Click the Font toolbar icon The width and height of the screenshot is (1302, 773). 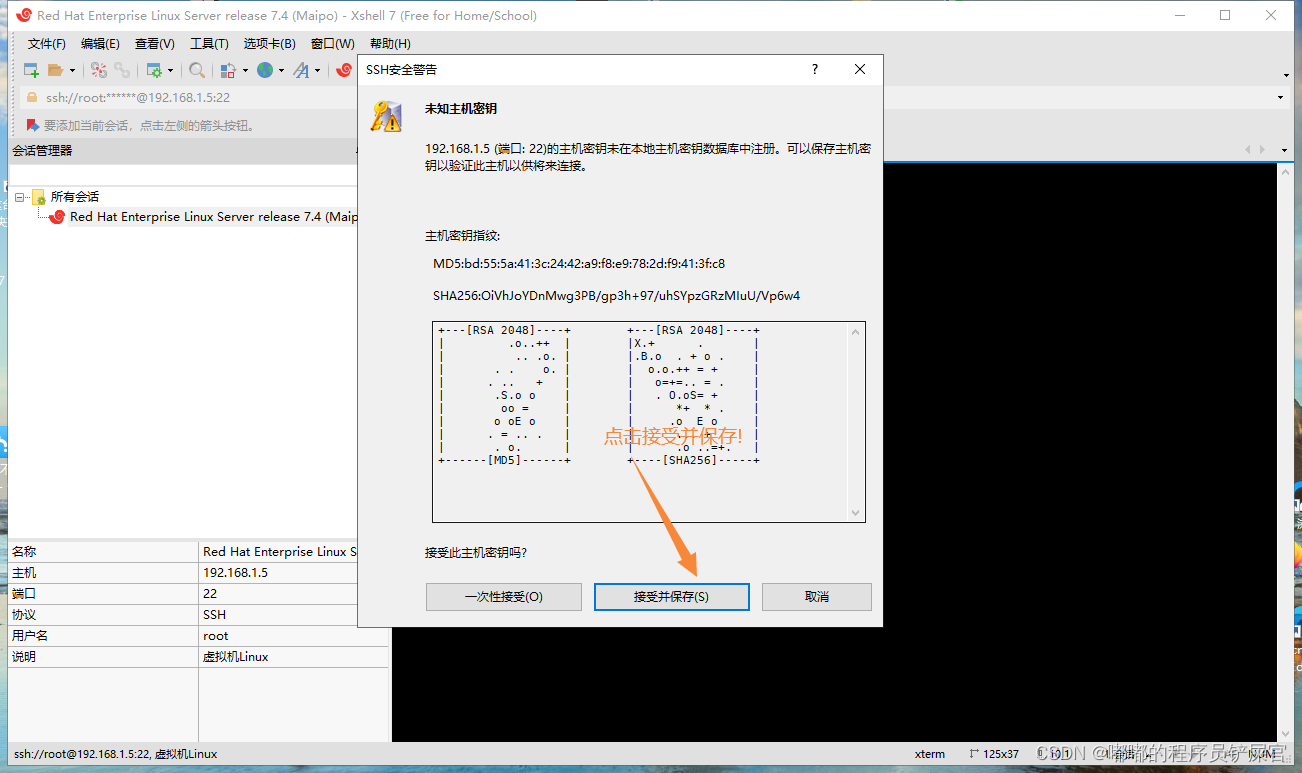tap(301, 70)
